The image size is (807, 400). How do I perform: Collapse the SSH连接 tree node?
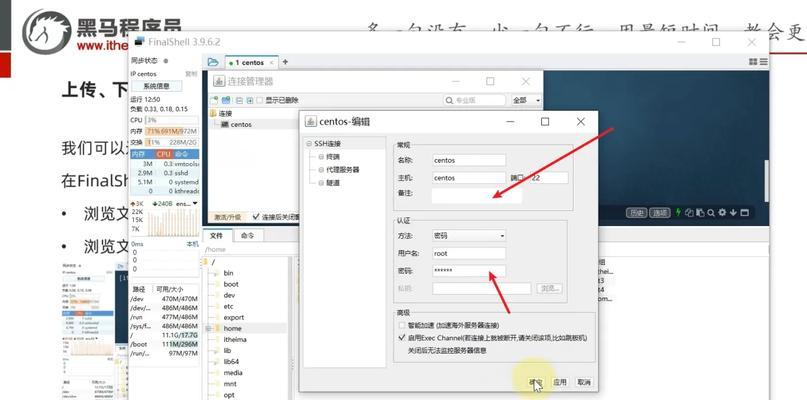pyautogui.click(x=309, y=144)
